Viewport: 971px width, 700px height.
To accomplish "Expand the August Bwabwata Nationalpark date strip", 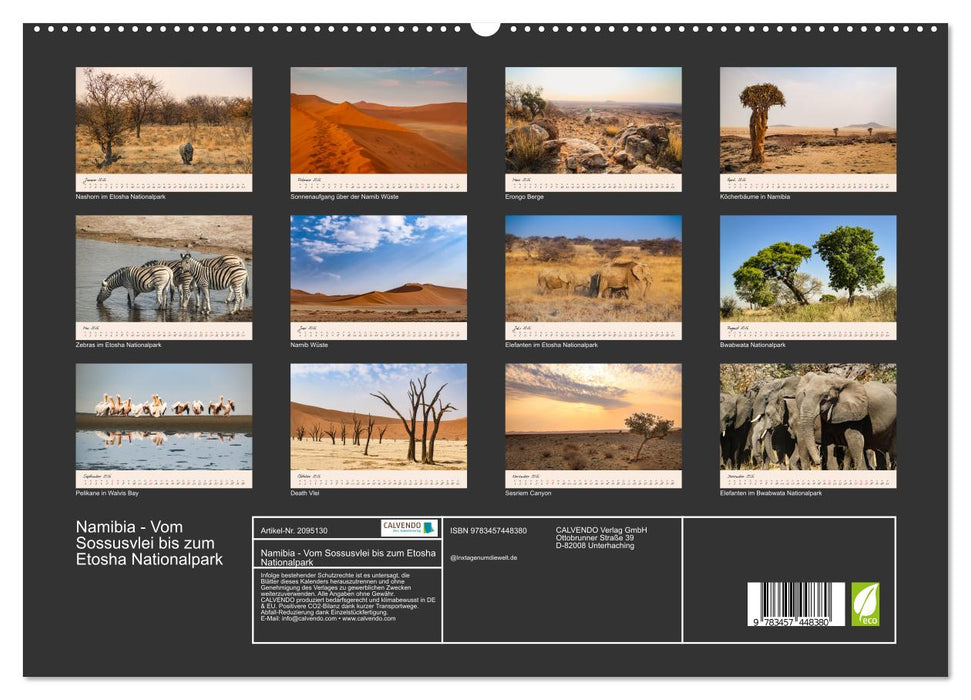I will (x=810, y=329).
